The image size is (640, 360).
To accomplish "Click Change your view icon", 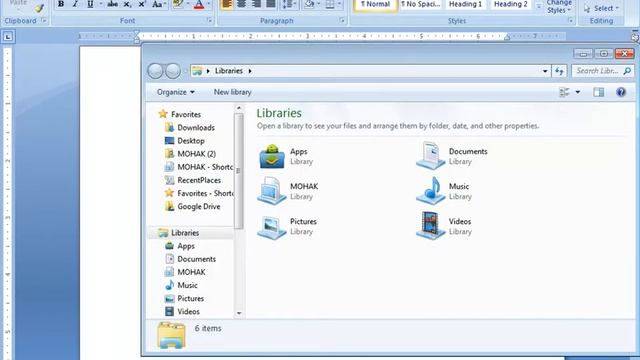I will [x=564, y=92].
